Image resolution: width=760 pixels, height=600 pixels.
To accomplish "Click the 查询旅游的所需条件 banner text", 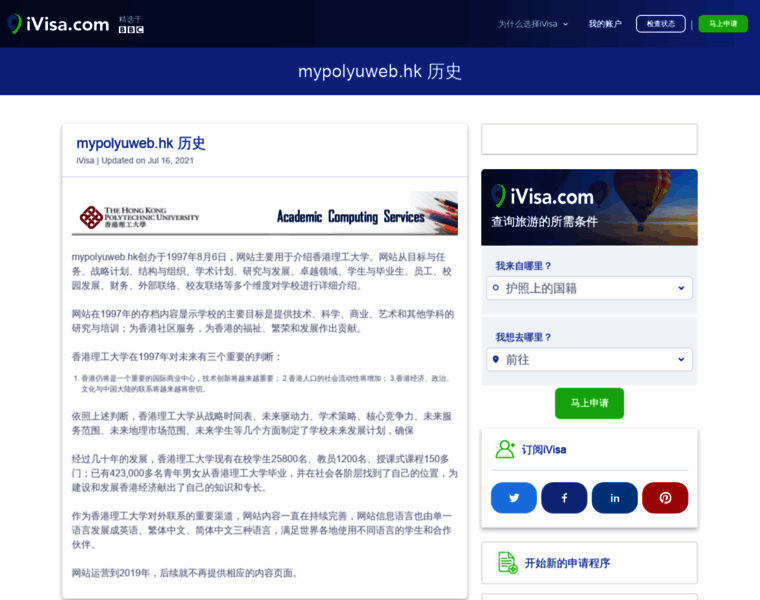I will pyautogui.click(x=544, y=221).
